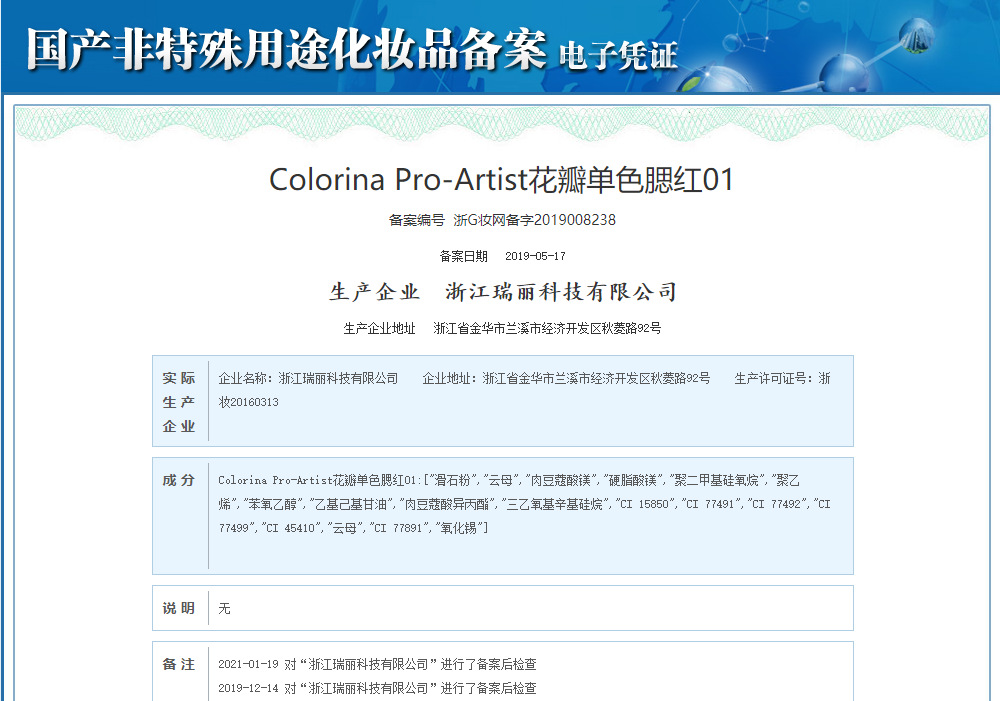1000x701 pixels.
Task: Click the 实际生产企业 section label
Action: point(179,402)
